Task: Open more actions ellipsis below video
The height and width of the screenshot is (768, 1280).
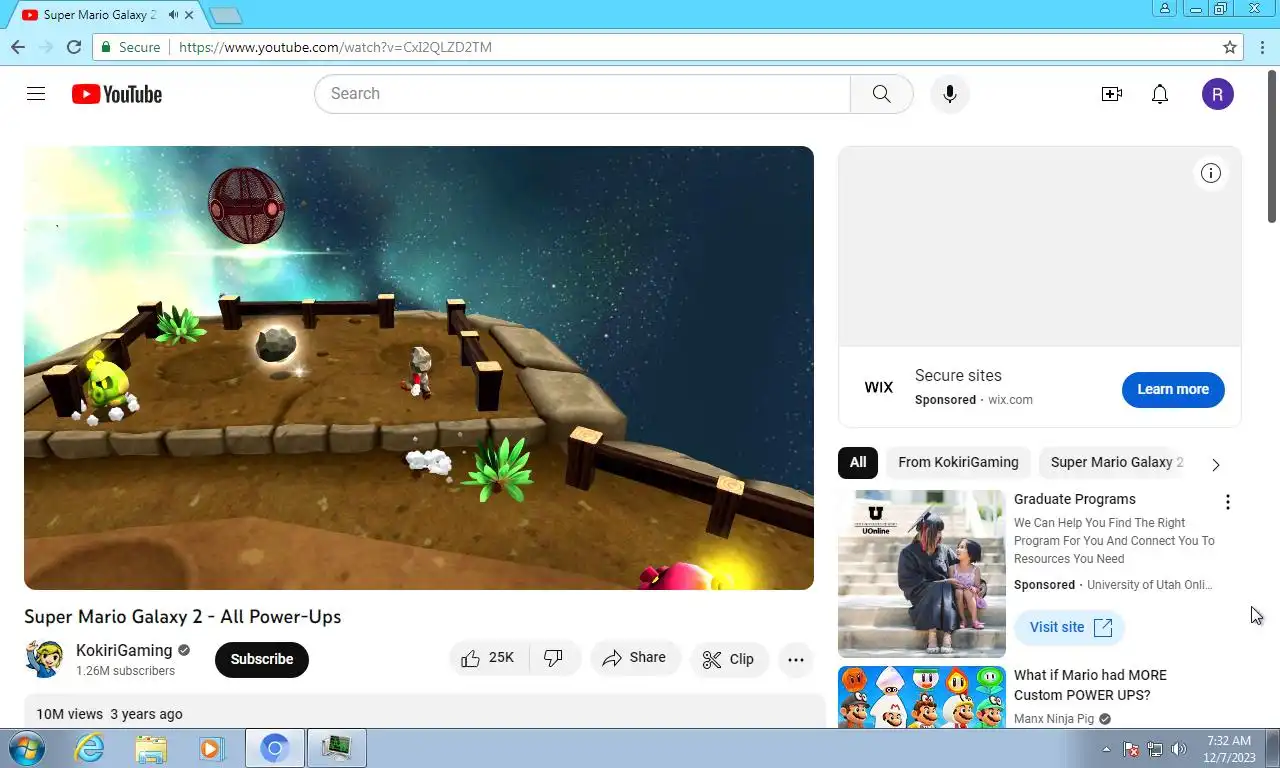Action: click(796, 659)
